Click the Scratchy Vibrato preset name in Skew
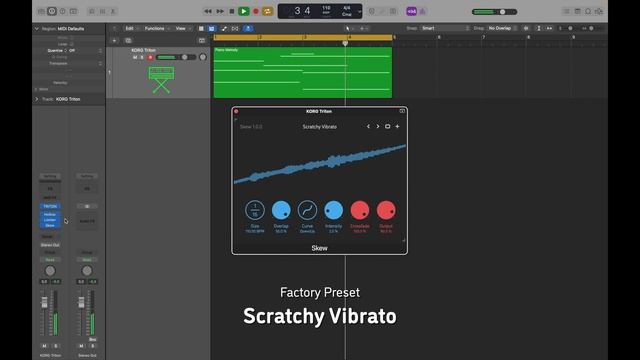The width and height of the screenshot is (640, 360). coord(320,127)
